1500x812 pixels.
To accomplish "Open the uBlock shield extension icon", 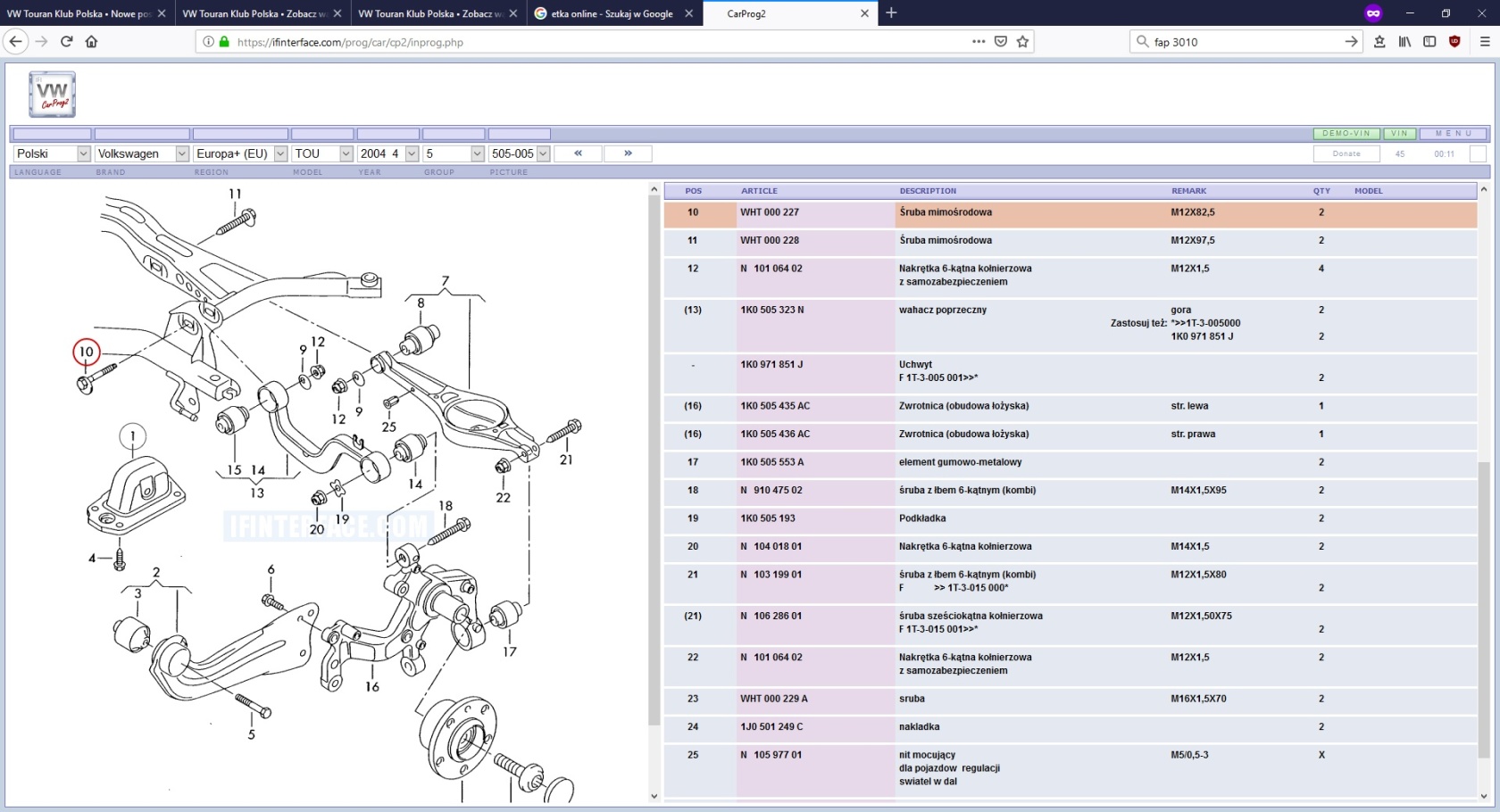I will tap(1454, 41).
